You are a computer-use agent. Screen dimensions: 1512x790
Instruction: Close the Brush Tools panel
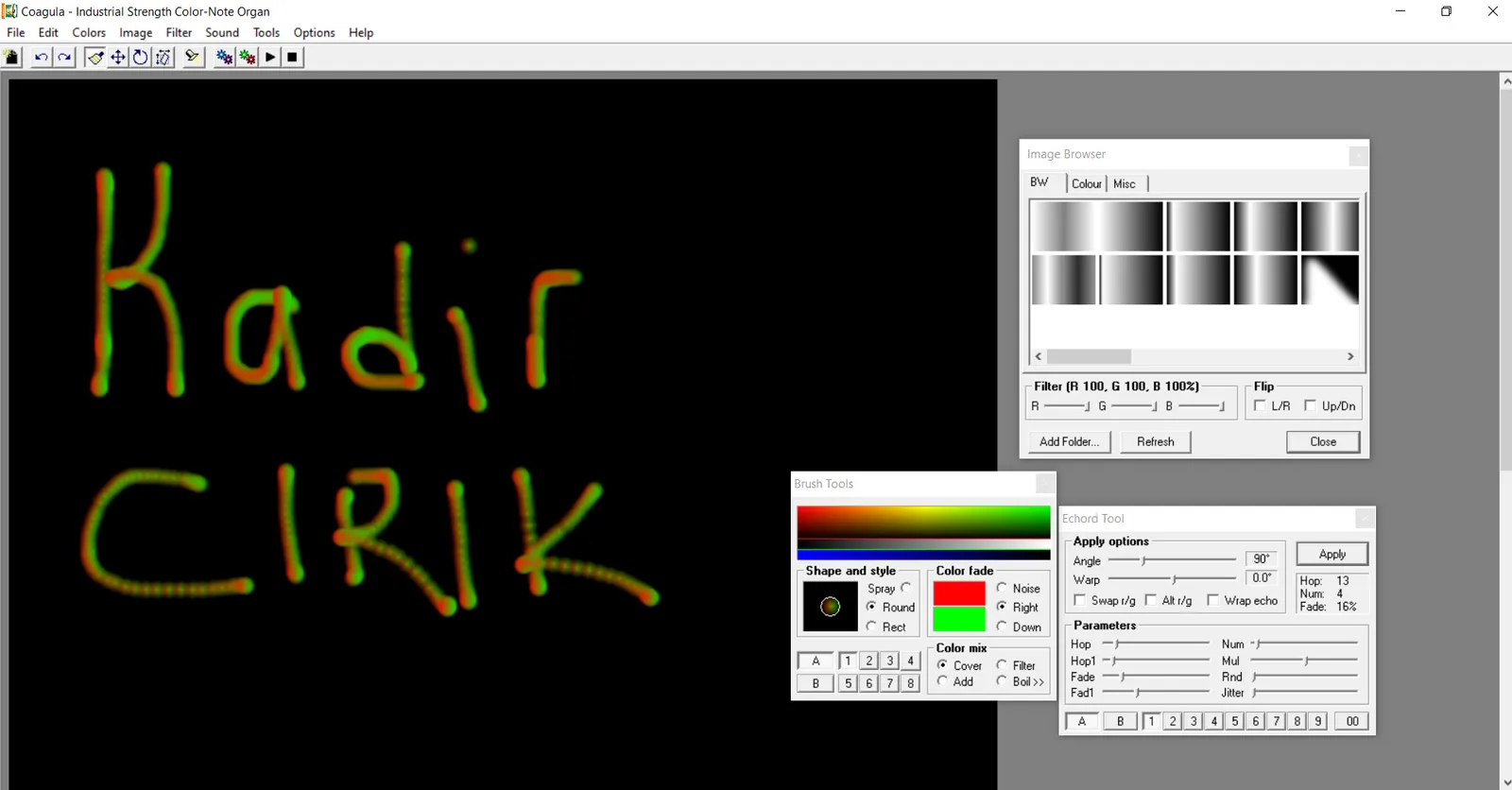point(1045,484)
